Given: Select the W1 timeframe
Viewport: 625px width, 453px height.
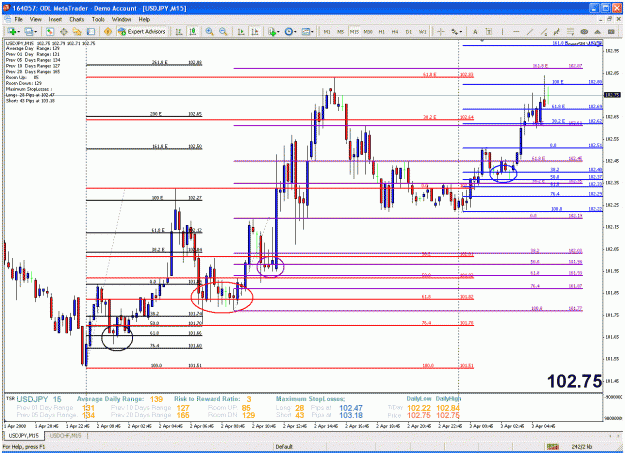Looking at the screenshot, I should [423, 32].
